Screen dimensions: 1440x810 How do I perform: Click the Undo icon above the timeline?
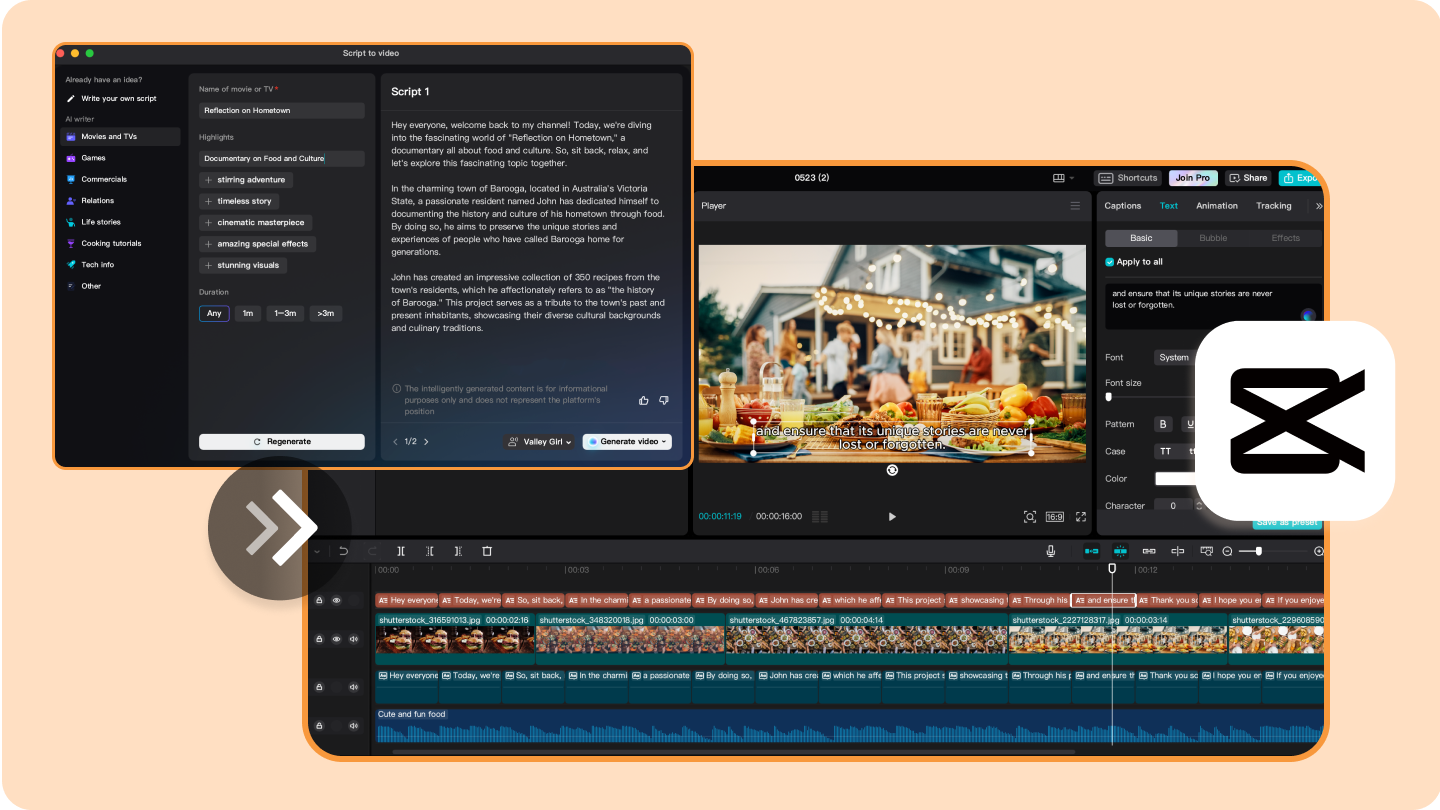pos(344,551)
